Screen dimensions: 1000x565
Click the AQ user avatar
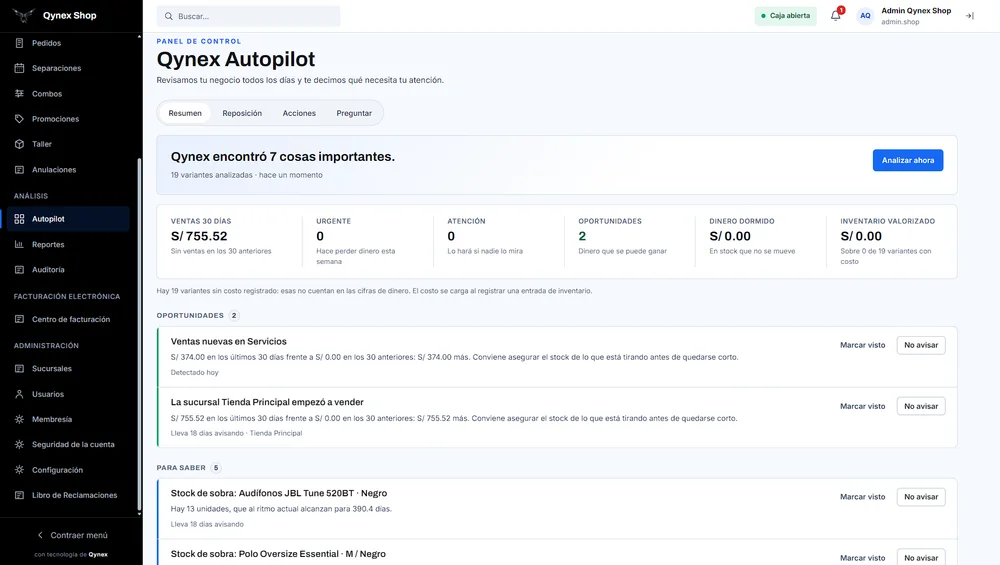coord(865,16)
